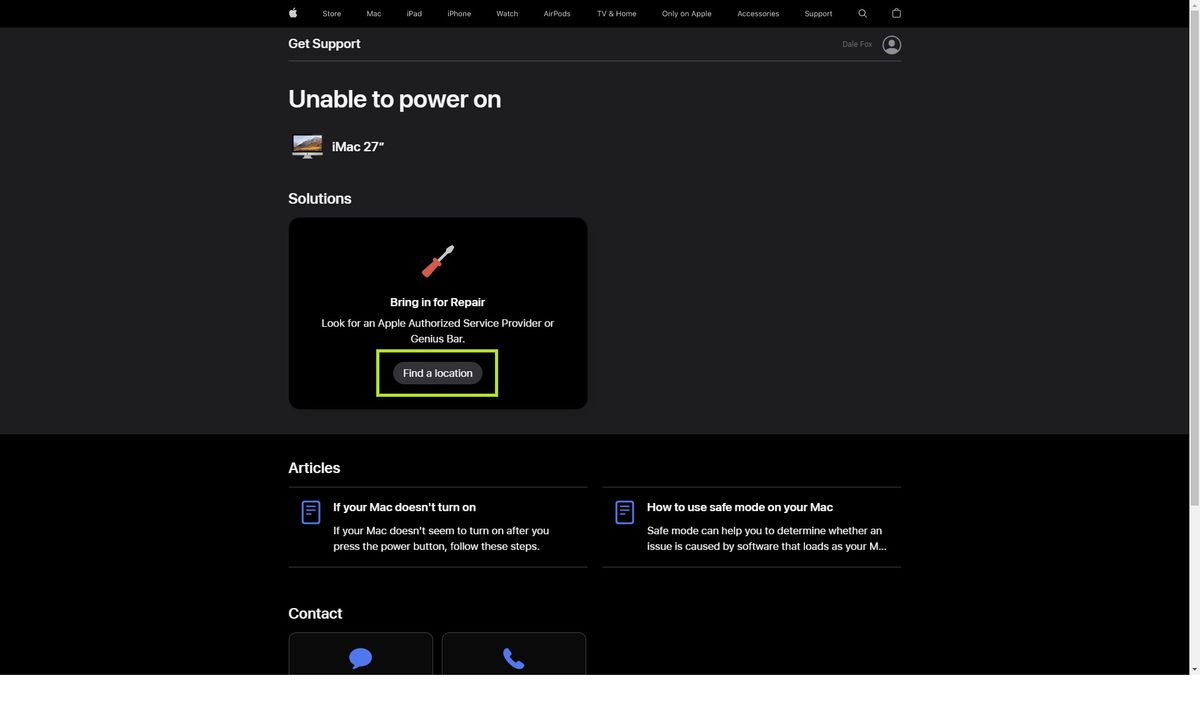Open the Get Support link
This screenshot has height=703, width=1200.
pos(324,42)
